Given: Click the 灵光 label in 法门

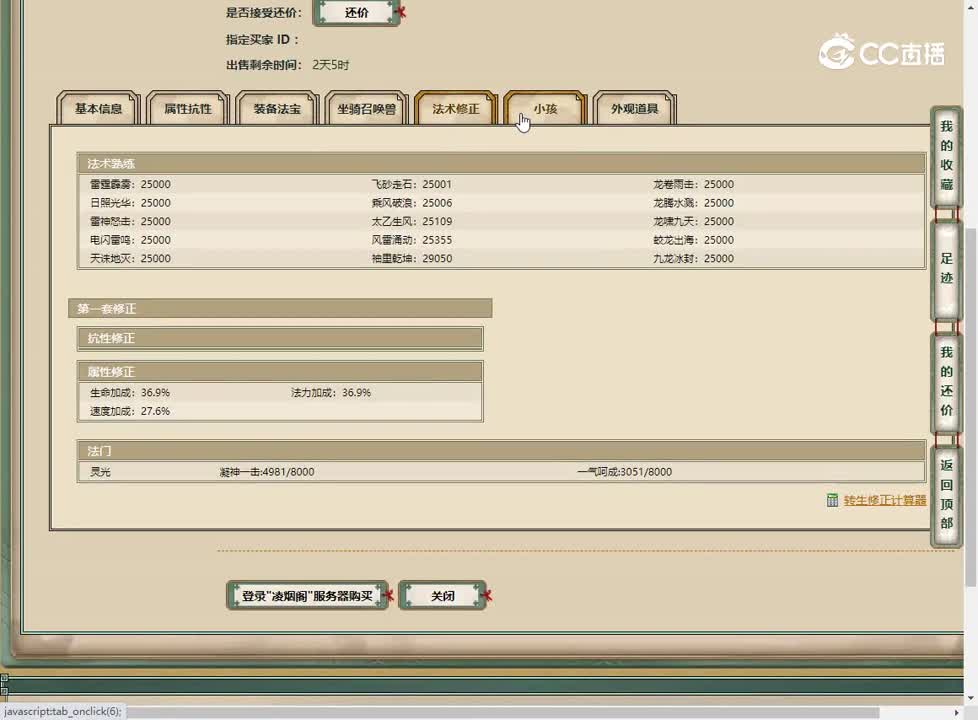Looking at the screenshot, I should click(100, 472).
